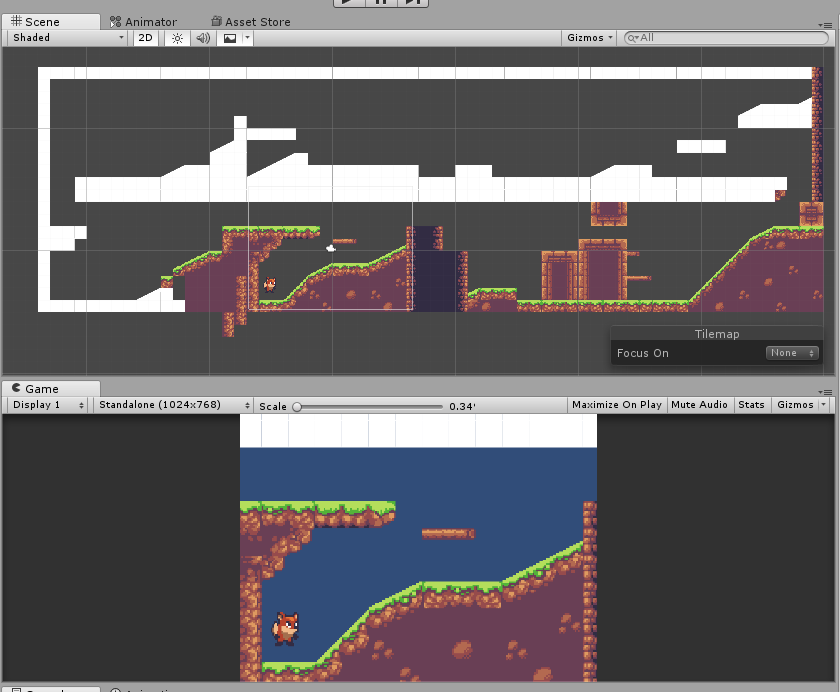The height and width of the screenshot is (692, 840).
Task: Enable Maximize On Play
Action: click(x=616, y=405)
